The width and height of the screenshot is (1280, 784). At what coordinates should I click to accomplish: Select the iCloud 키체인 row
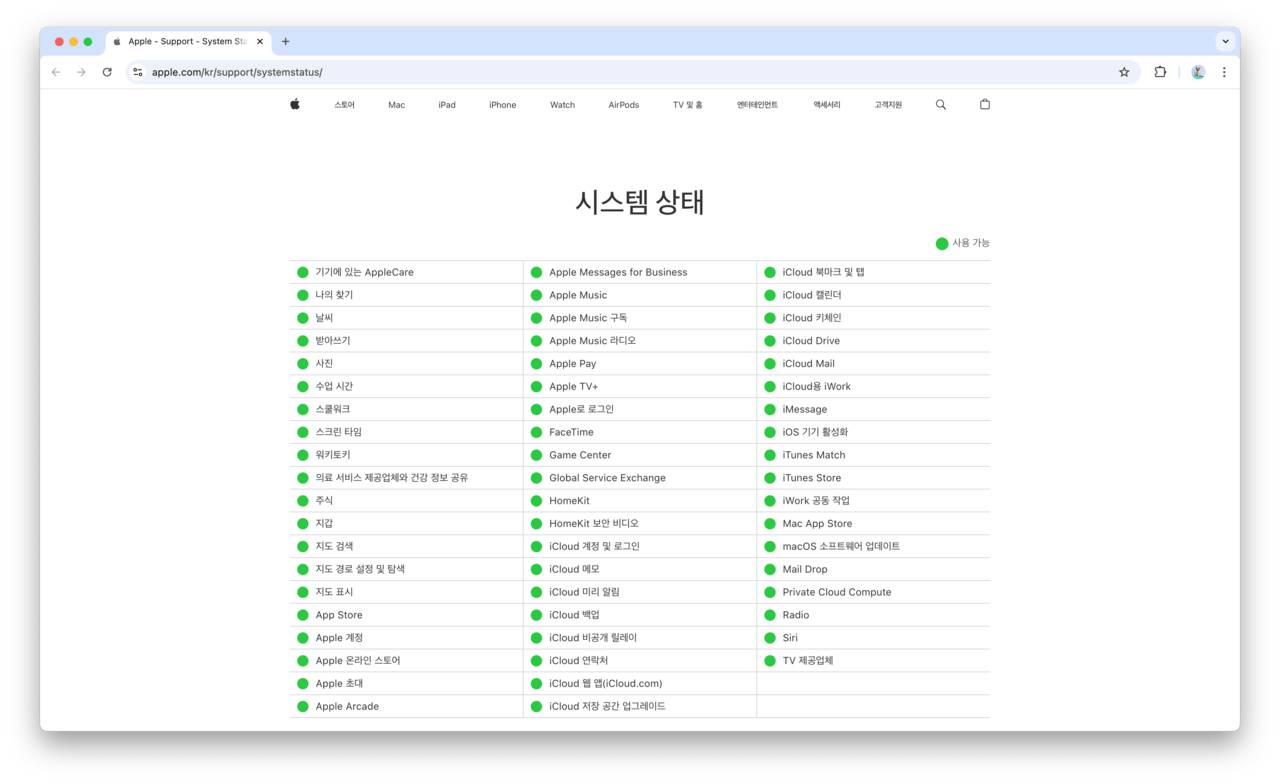coord(873,318)
